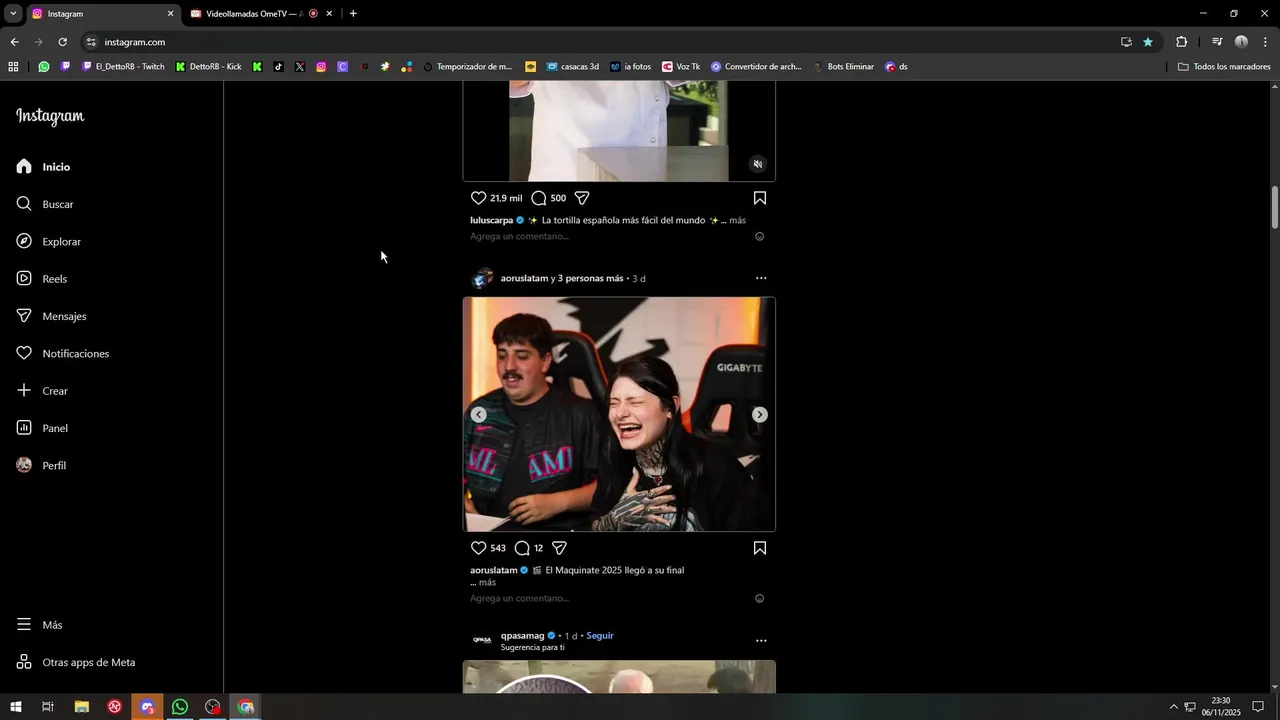Viewport: 1280px width, 720px height.
Task: Open Buscar search panel
Action: click(45, 204)
